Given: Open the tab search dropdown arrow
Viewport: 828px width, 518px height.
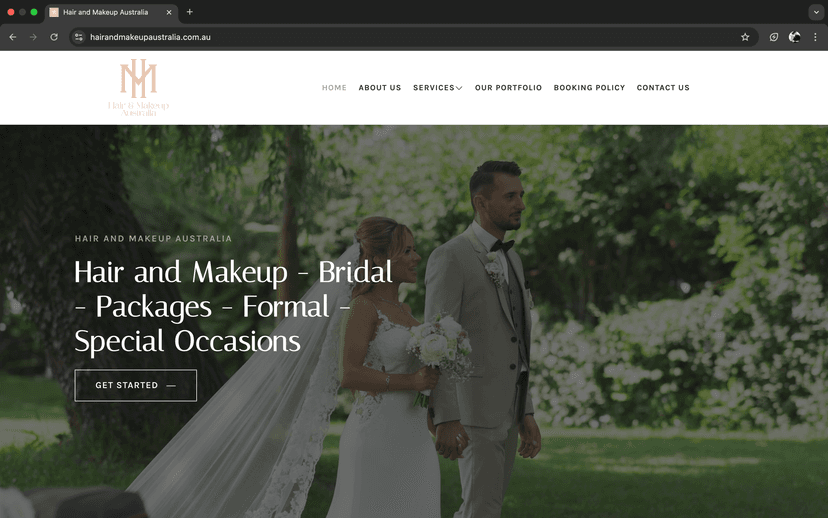Looking at the screenshot, I should (816, 12).
